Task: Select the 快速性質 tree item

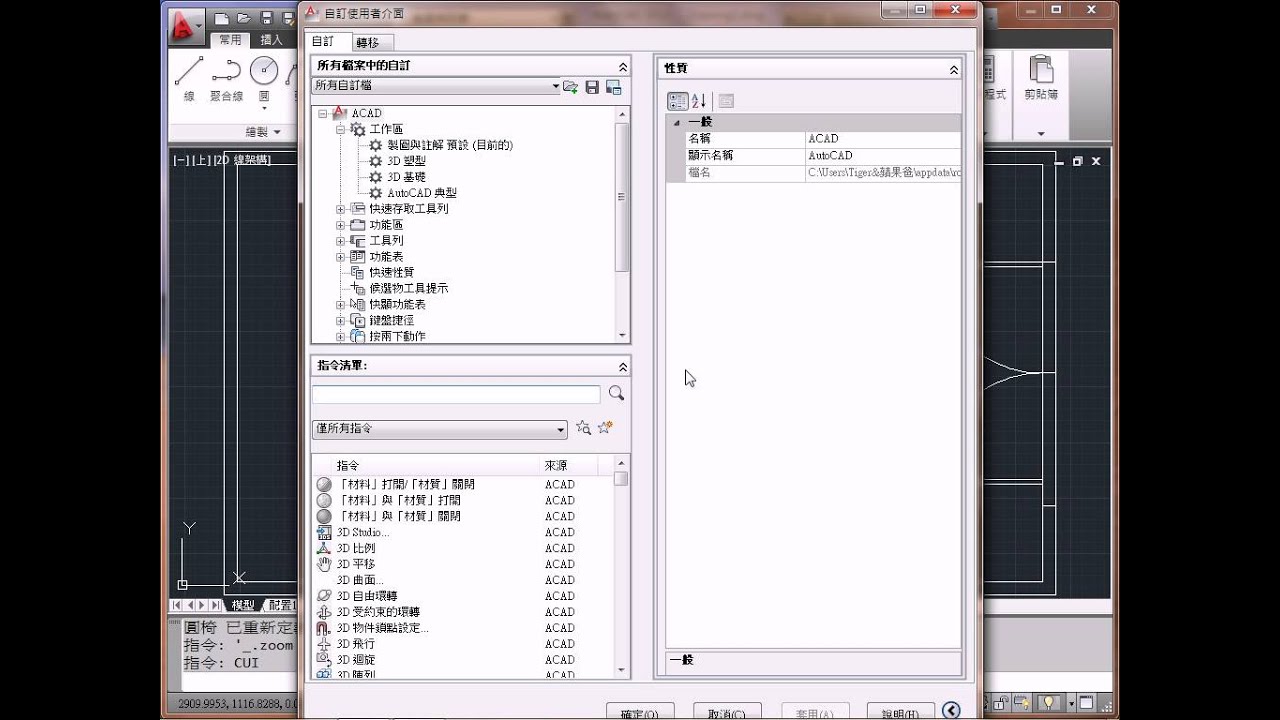Action: (391, 272)
